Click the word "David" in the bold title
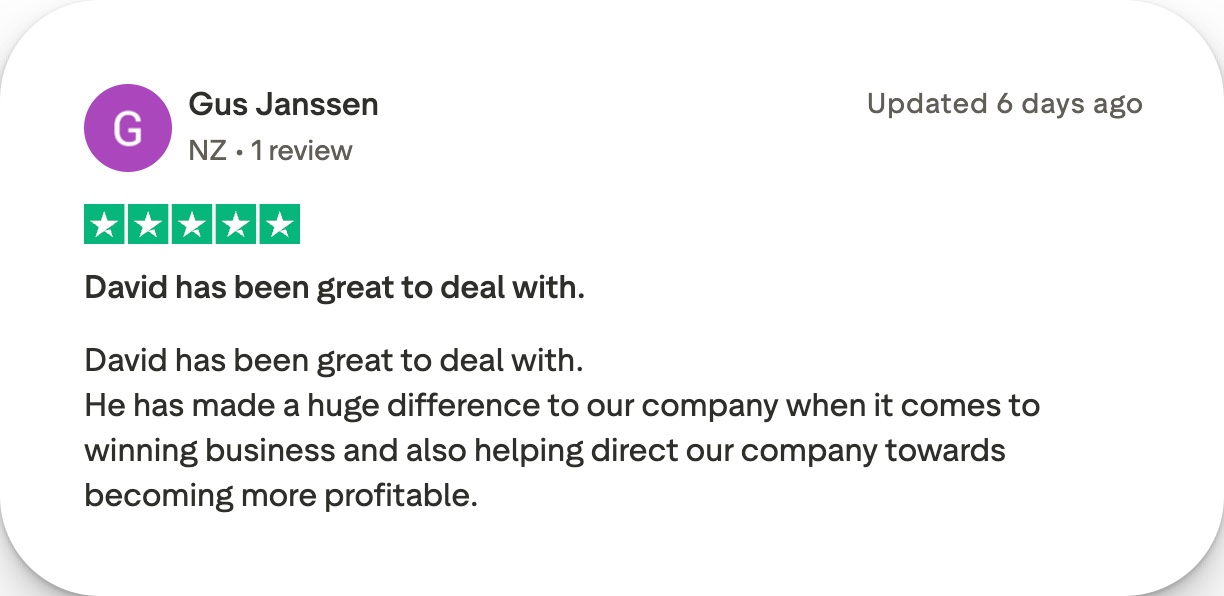 click(x=126, y=288)
